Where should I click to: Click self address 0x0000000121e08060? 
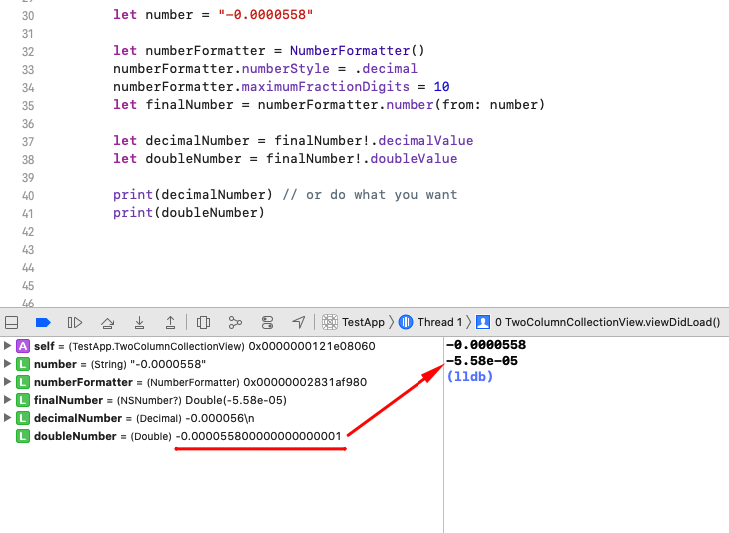(312, 346)
